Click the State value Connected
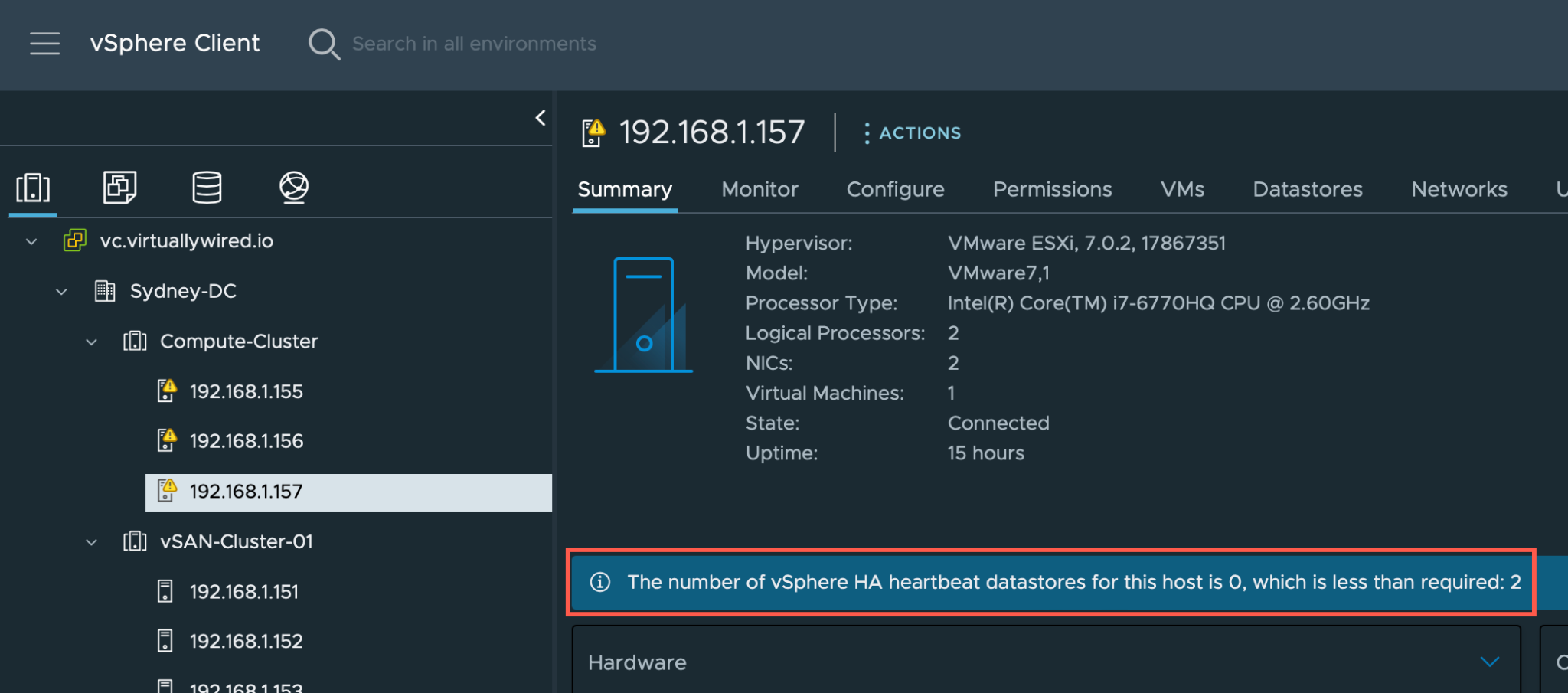 pyautogui.click(x=998, y=423)
